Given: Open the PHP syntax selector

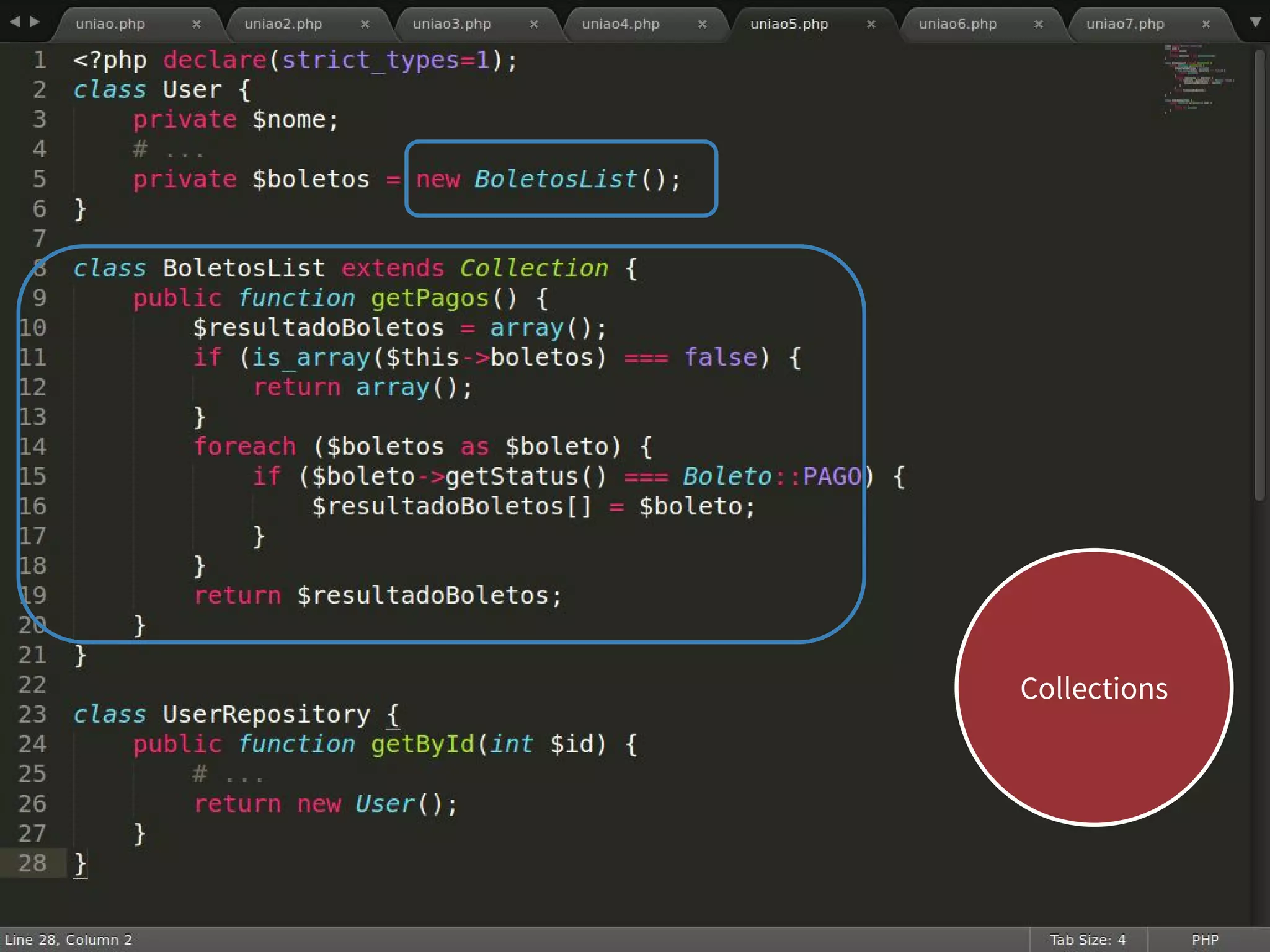Looking at the screenshot, I should coord(1205,940).
